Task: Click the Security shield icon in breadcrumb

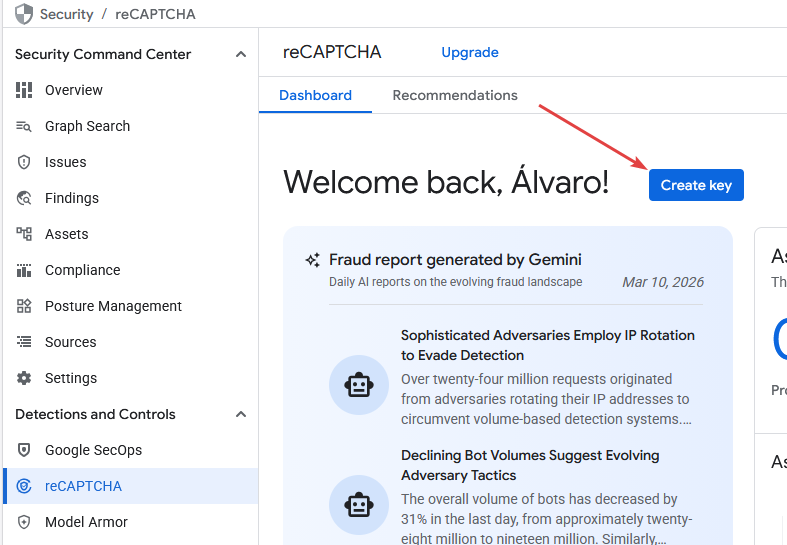Action: (x=24, y=14)
